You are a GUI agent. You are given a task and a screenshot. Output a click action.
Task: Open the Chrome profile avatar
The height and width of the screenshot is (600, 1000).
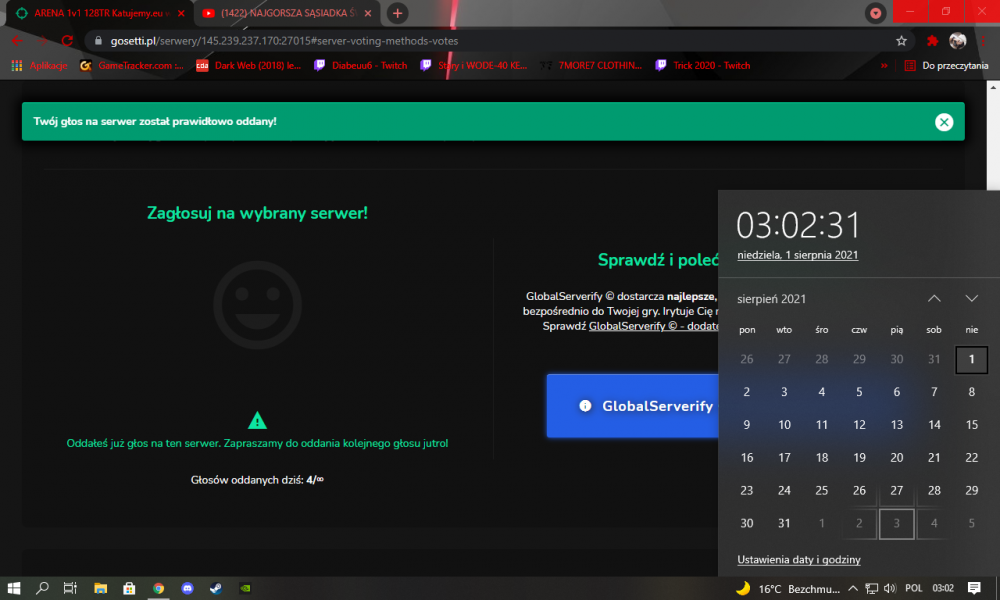tap(957, 41)
